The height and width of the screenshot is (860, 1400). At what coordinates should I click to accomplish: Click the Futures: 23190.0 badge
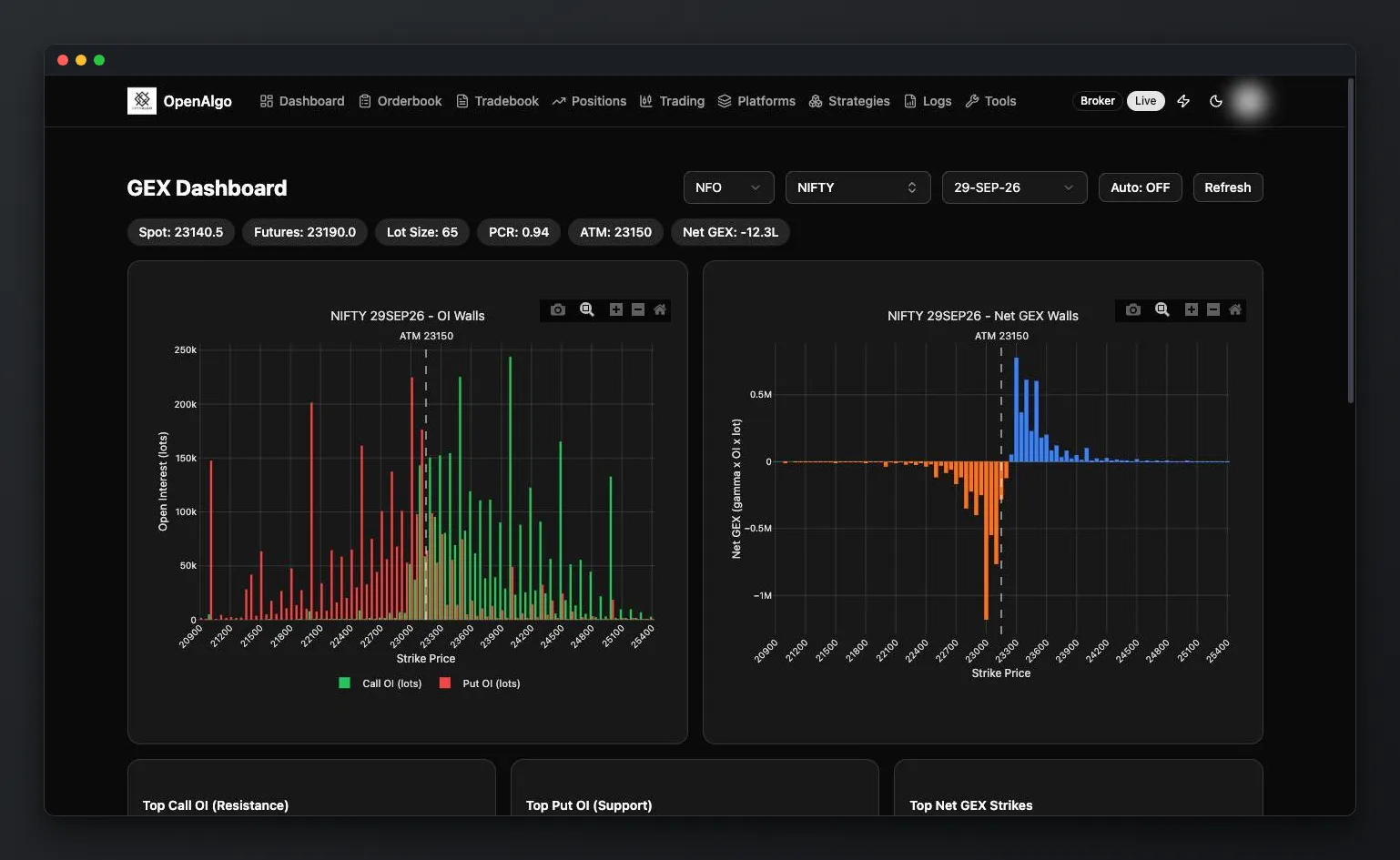305,232
